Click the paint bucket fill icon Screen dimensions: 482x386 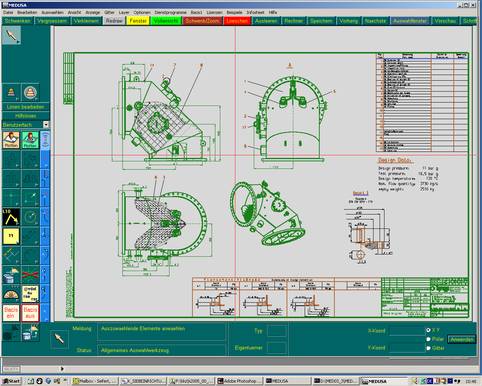11,274
